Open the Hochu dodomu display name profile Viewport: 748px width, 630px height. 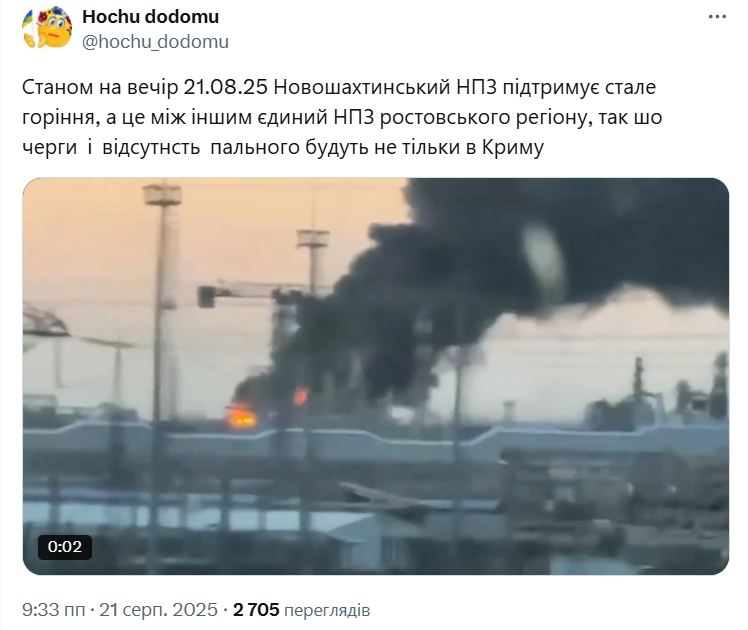point(150,17)
